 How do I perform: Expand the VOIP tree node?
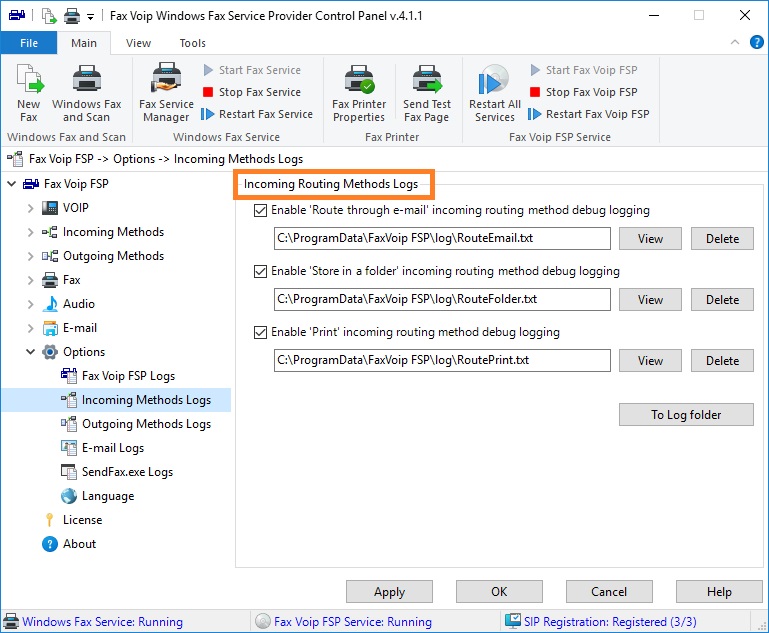[x=30, y=208]
